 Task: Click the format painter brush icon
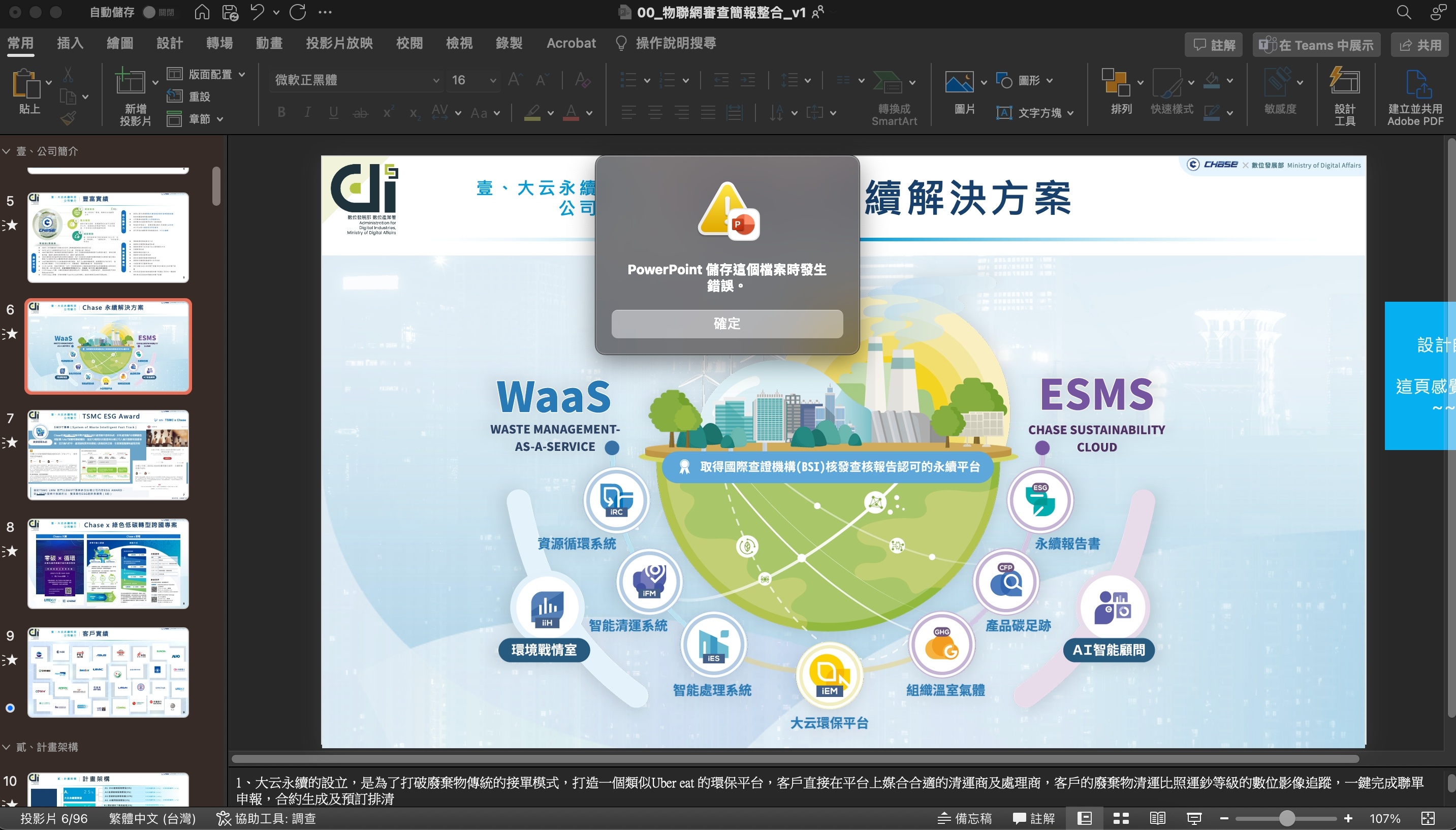point(69,118)
